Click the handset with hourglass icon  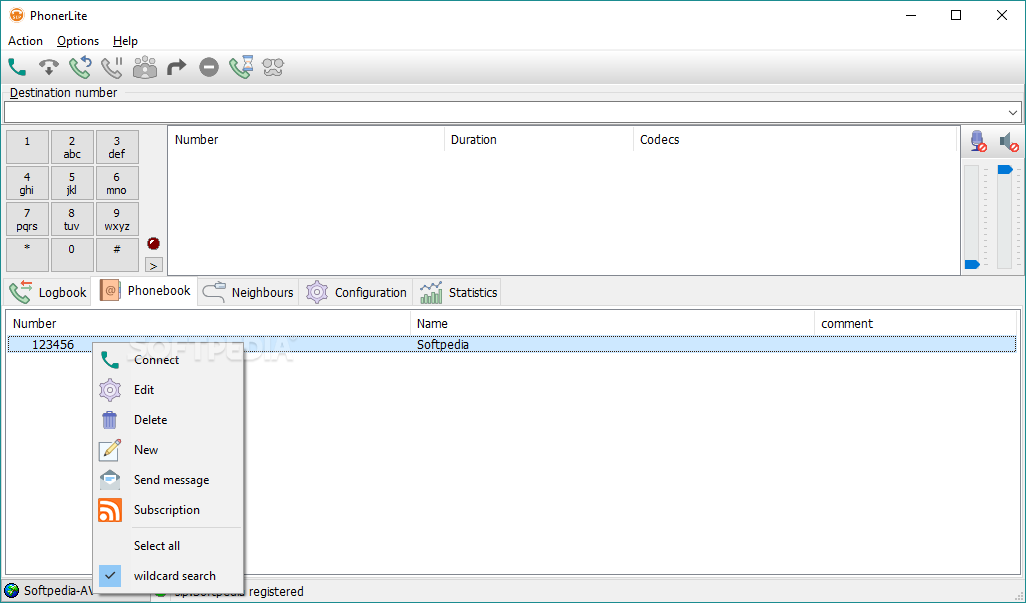(x=241, y=67)
